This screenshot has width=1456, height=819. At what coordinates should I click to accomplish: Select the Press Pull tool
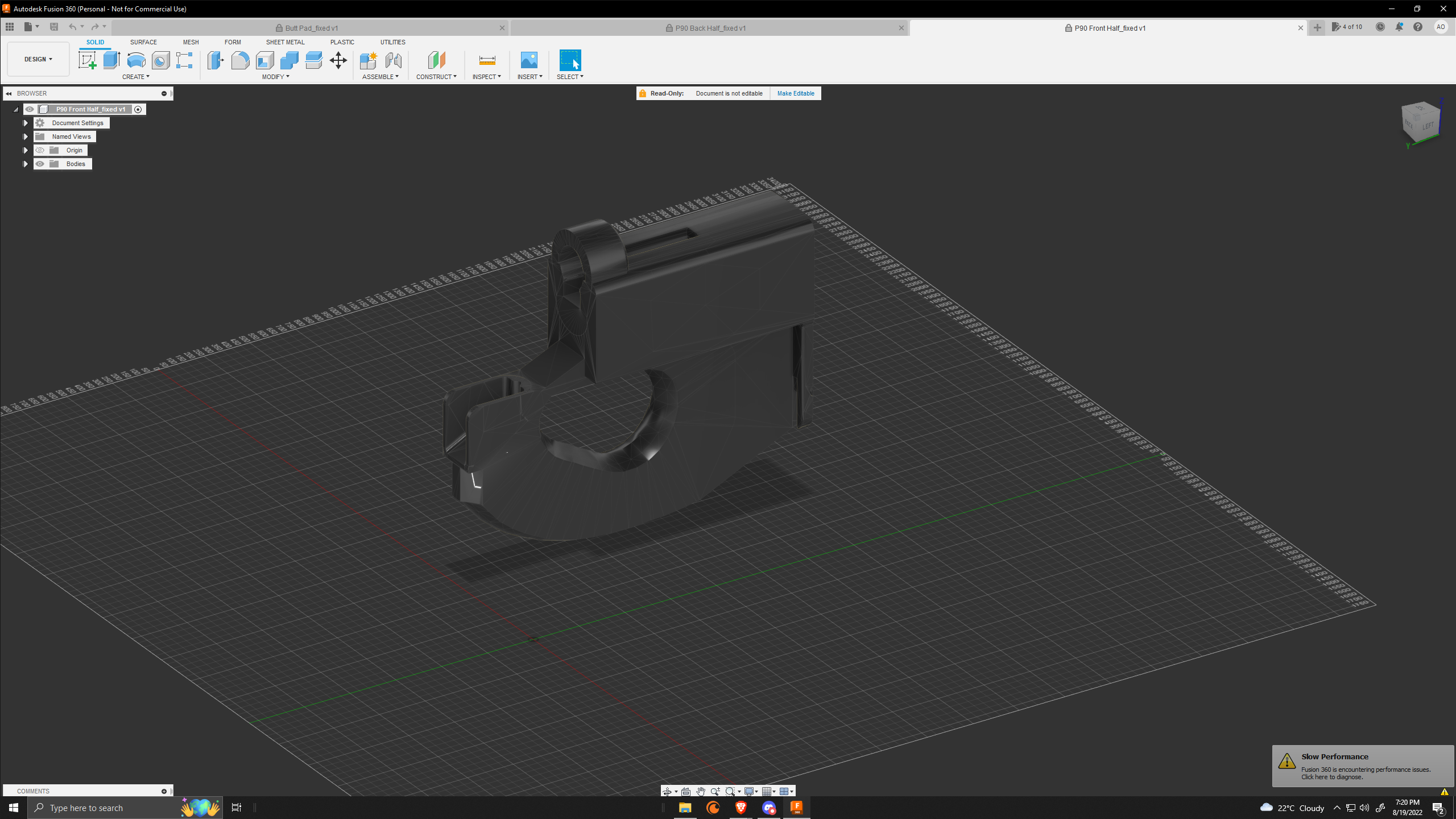[x=216, y=60]
